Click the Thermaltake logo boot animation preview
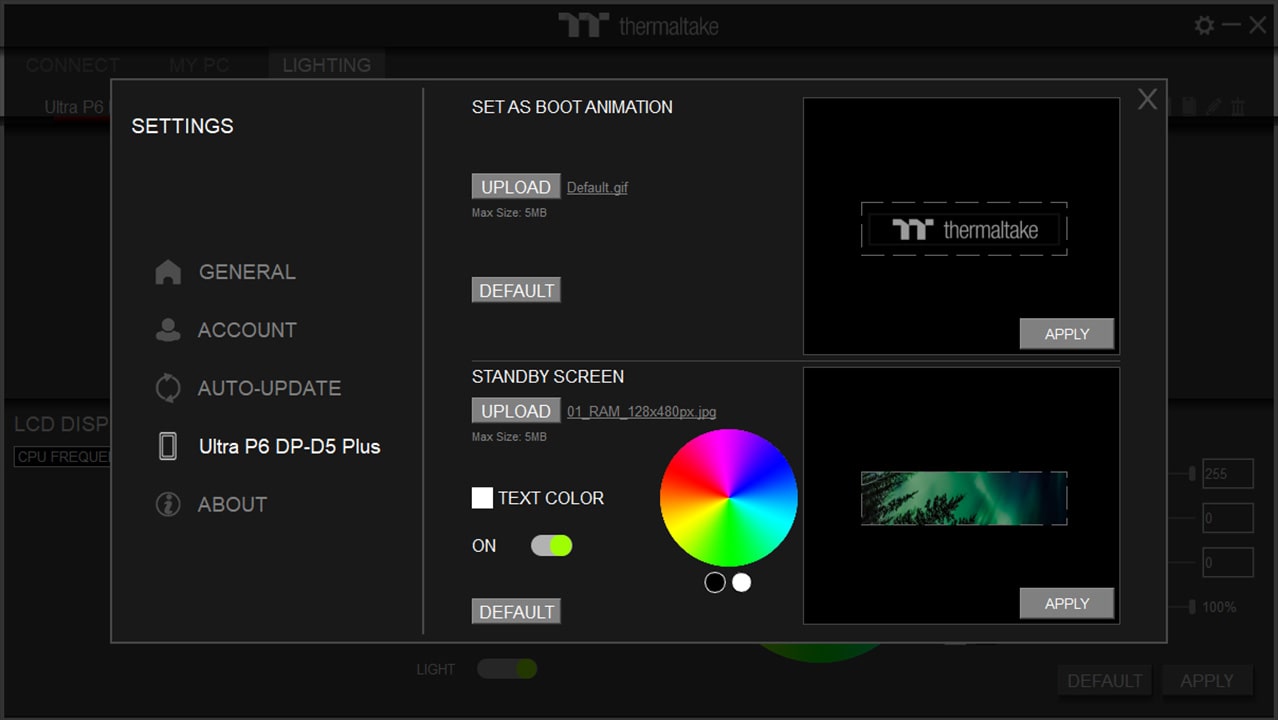Screen dimensions: 1278x720 964,229
